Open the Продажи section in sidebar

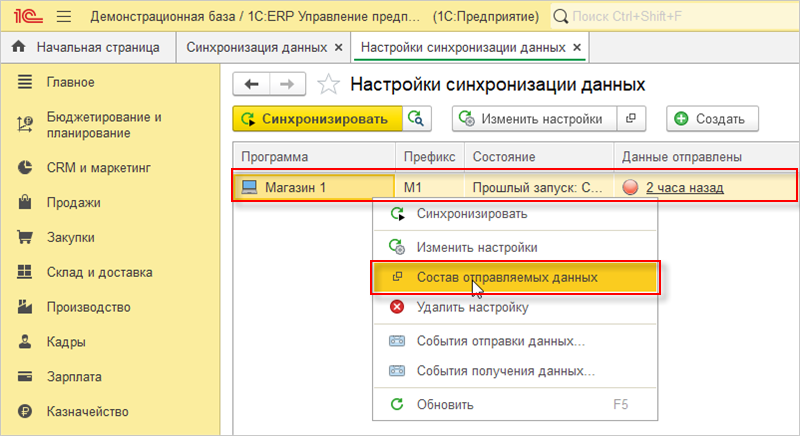74,203
